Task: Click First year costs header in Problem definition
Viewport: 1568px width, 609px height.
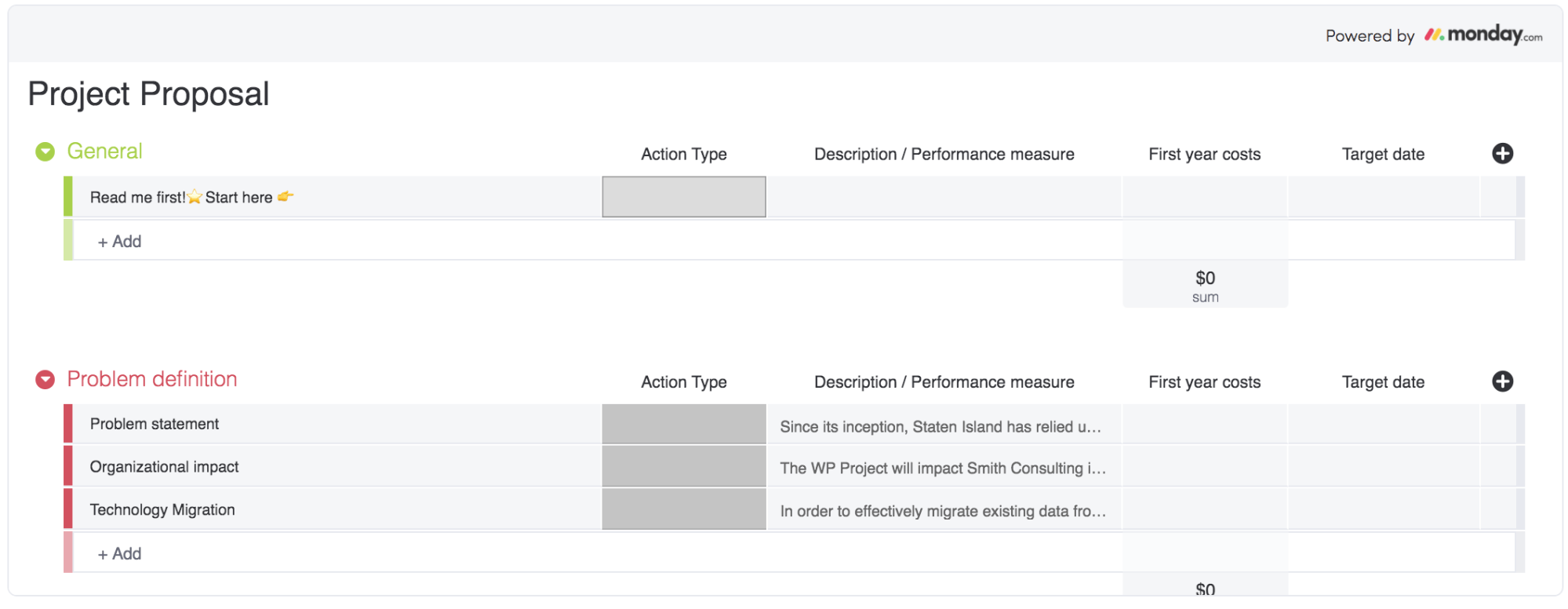Action: (x=1205, y=381)
